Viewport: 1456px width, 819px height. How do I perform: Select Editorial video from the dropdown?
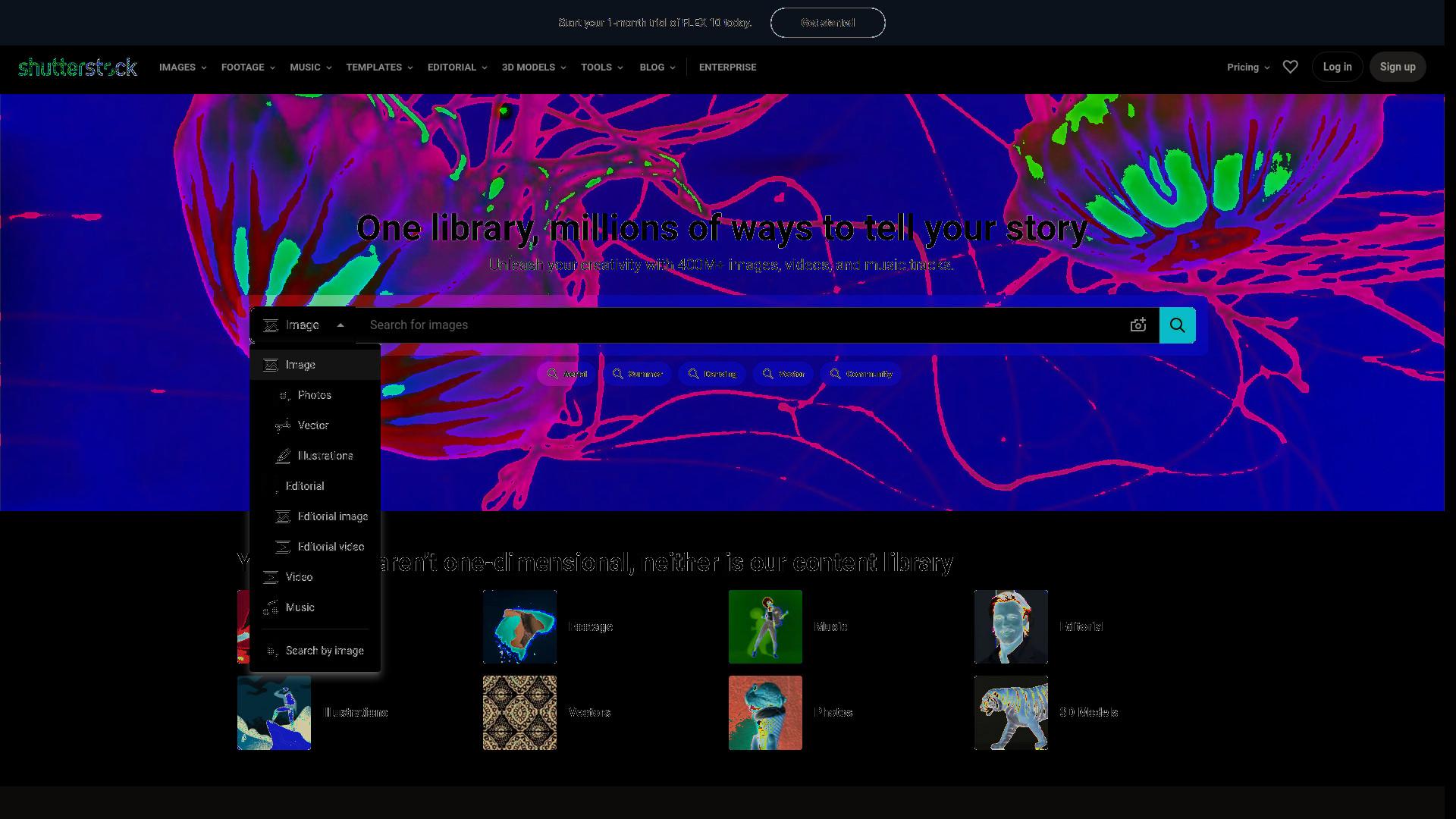coord(315,547)
